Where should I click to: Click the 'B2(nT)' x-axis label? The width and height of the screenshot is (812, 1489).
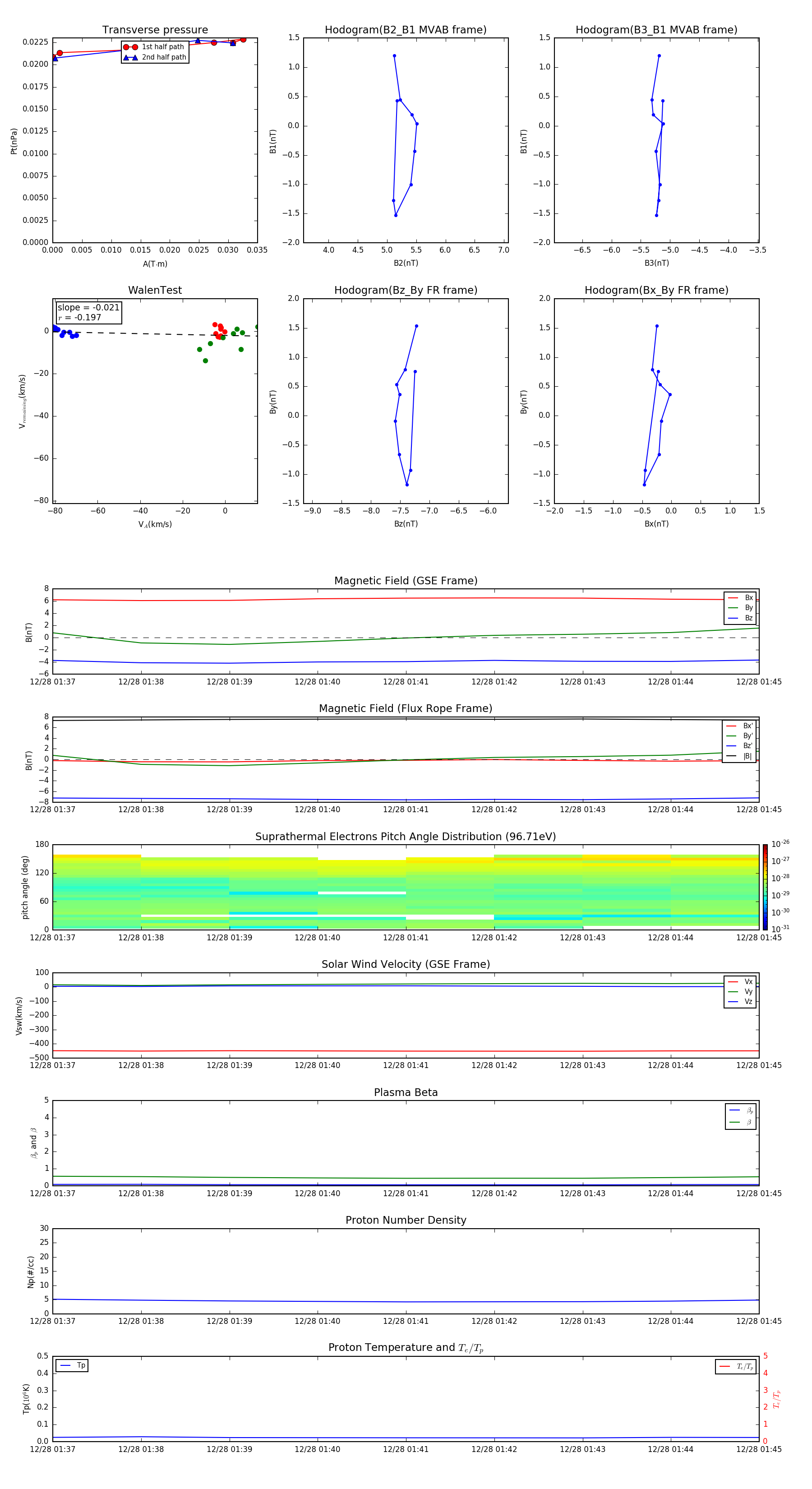pos(406,263)
